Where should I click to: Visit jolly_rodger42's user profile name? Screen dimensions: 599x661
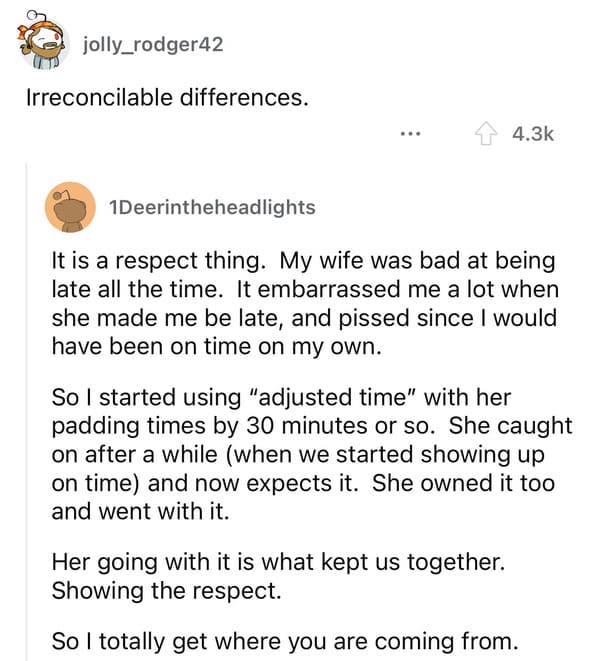pyautogui.click(x=153, y=44)
